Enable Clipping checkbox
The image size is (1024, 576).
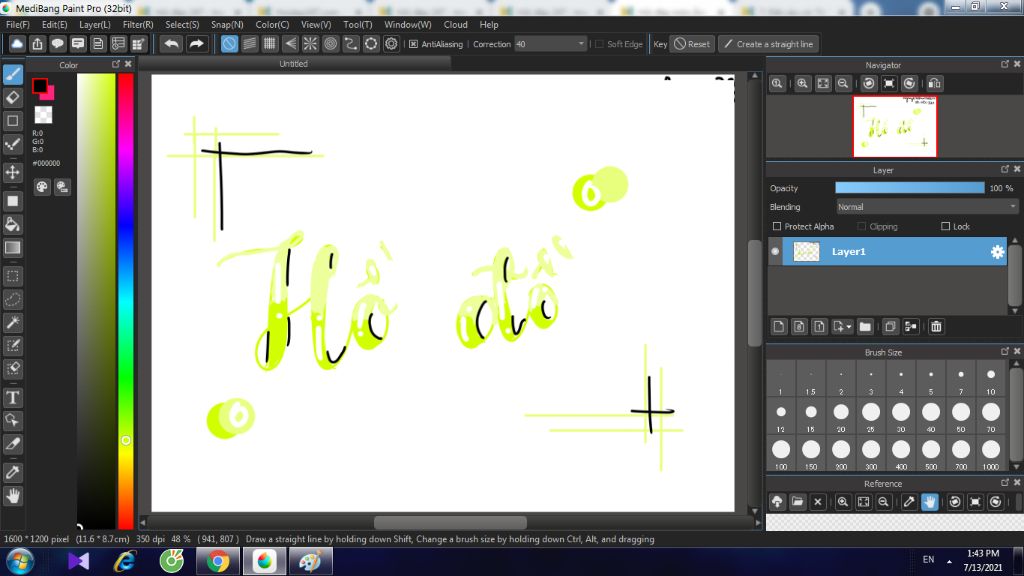point(862,227)
